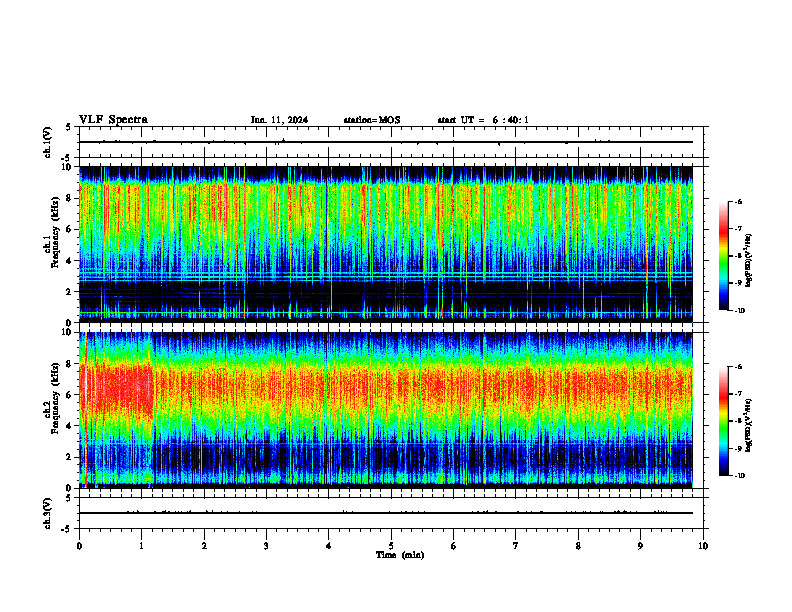
Task: Click the ch.2 frequency tick label "6"
Action: pos(70,395)
